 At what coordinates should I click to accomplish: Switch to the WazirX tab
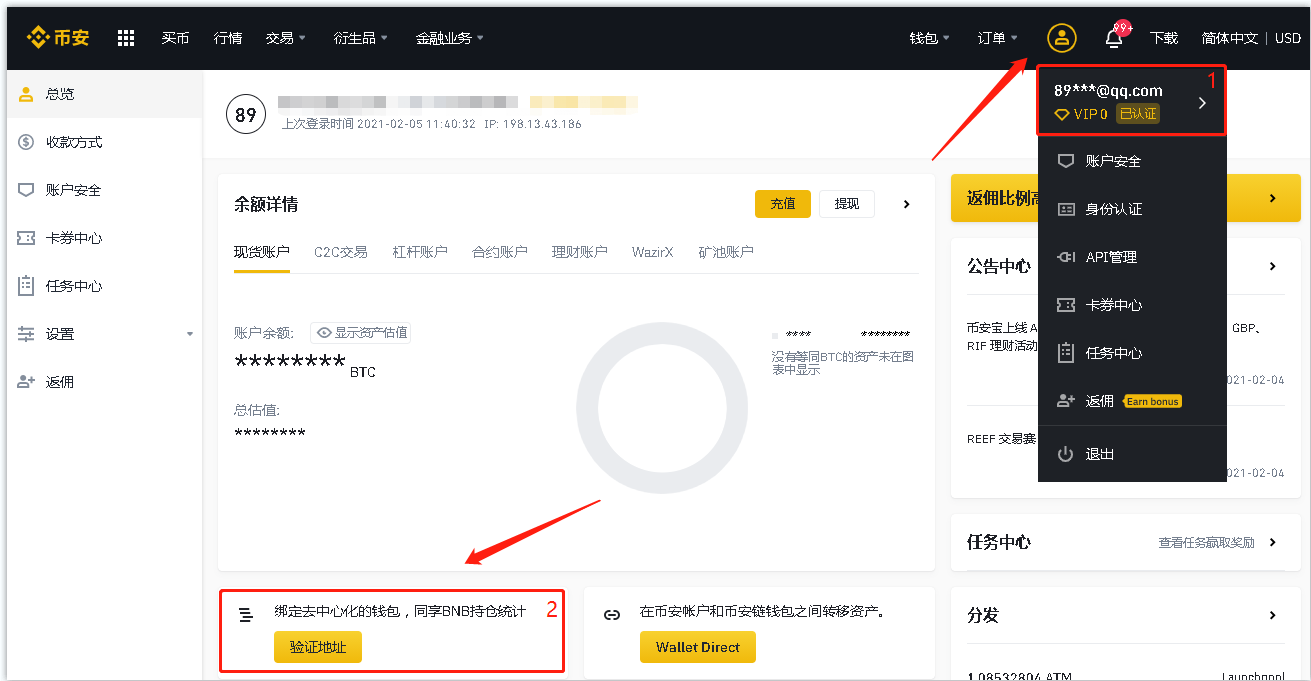pos(653,252)
